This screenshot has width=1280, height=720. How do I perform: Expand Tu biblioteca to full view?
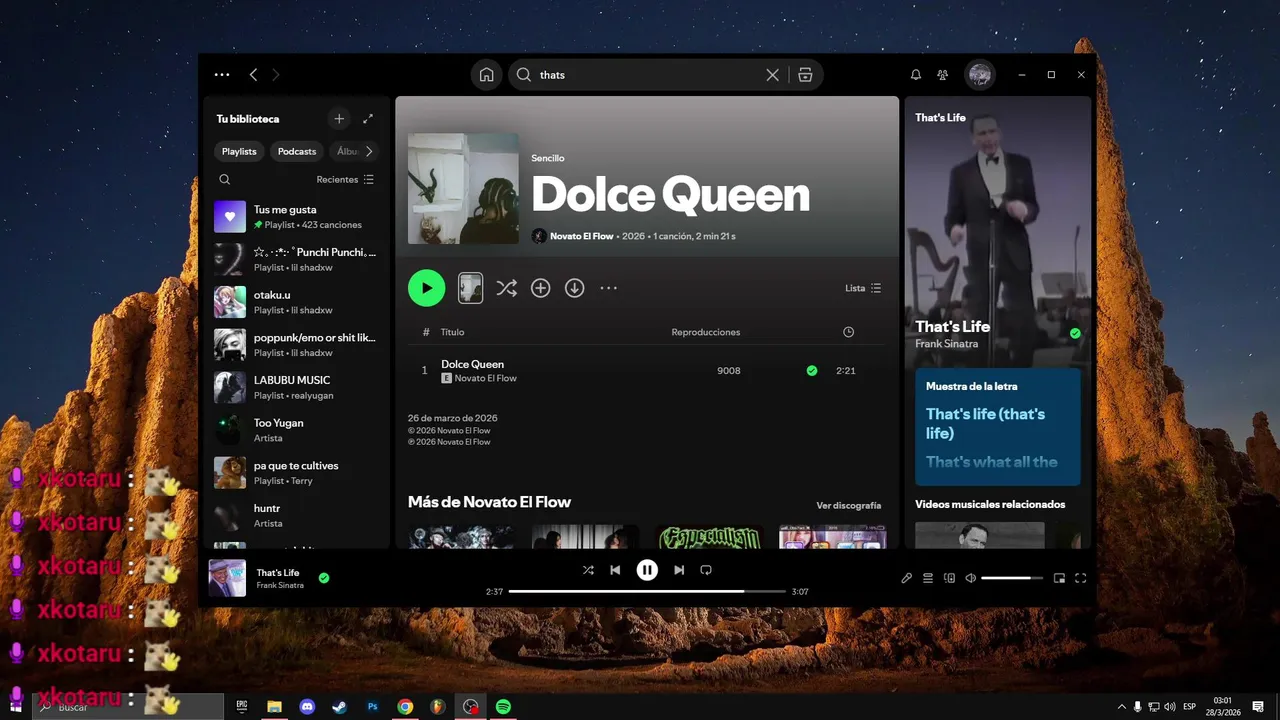(x=368, y=119)
